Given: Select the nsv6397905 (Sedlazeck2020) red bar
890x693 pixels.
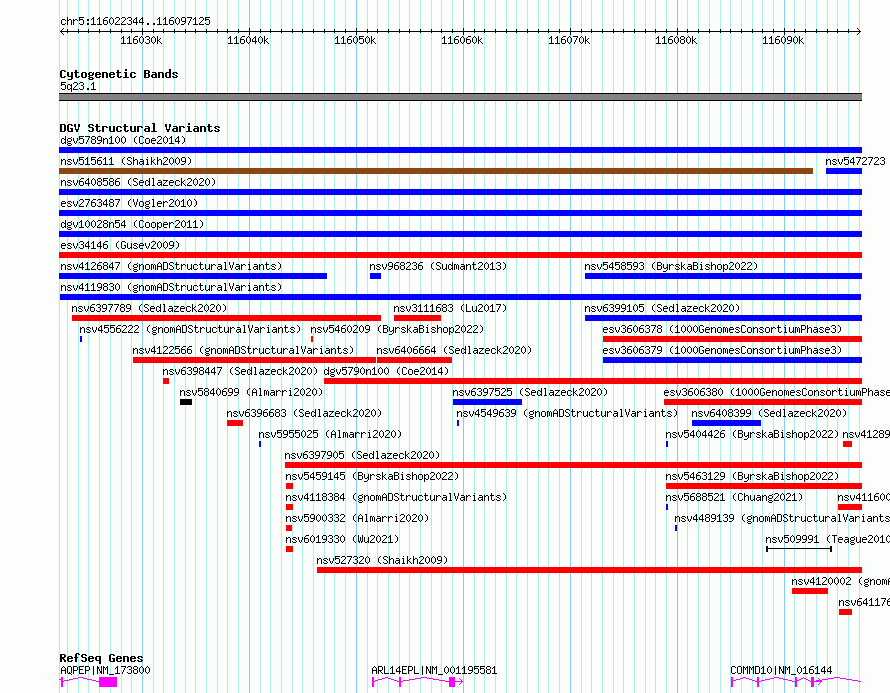Looking at the screenshot, I should click(x=573, y=465).
